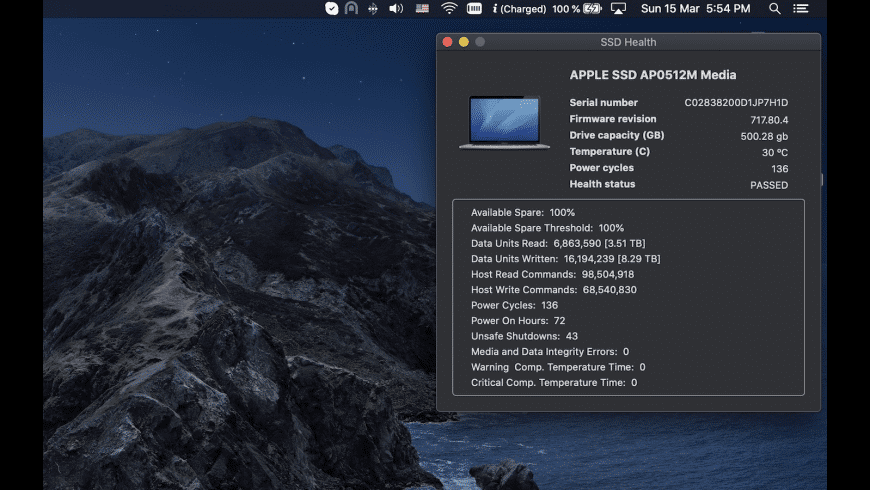This screenshot has height=490, width=870.
Task: Click the date and time clock
Action: pyautogui.click(x=696, y=8)
